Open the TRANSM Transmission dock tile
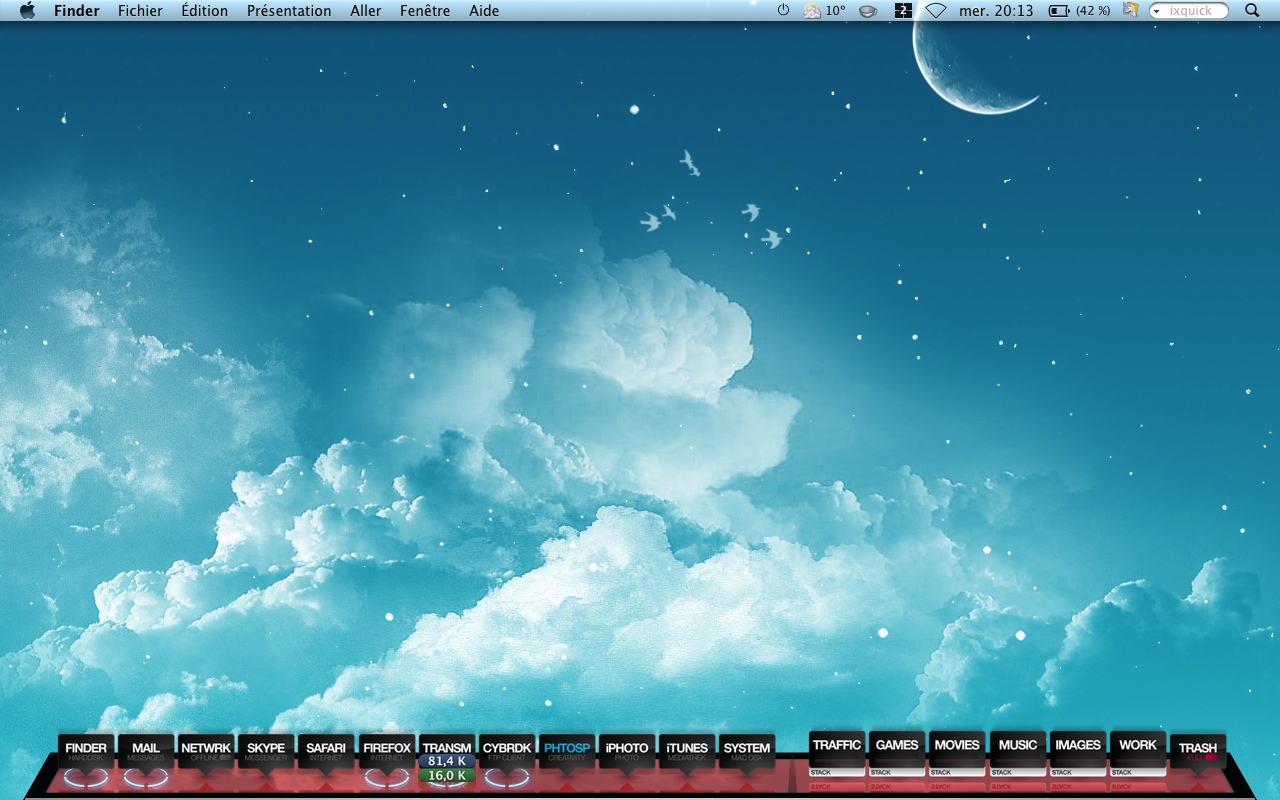Screen dimensions: 1280x800 [x=447, y=746]
